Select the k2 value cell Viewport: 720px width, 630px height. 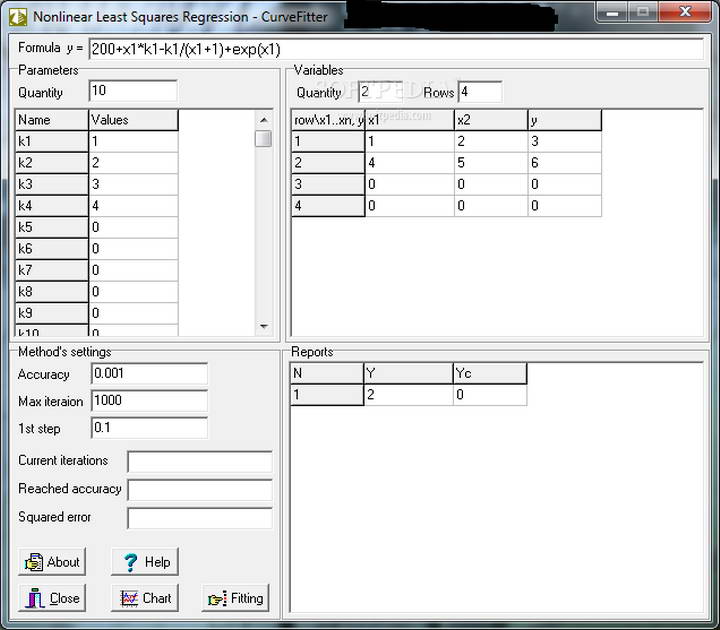pyautogui.click(x=133, y=163)
